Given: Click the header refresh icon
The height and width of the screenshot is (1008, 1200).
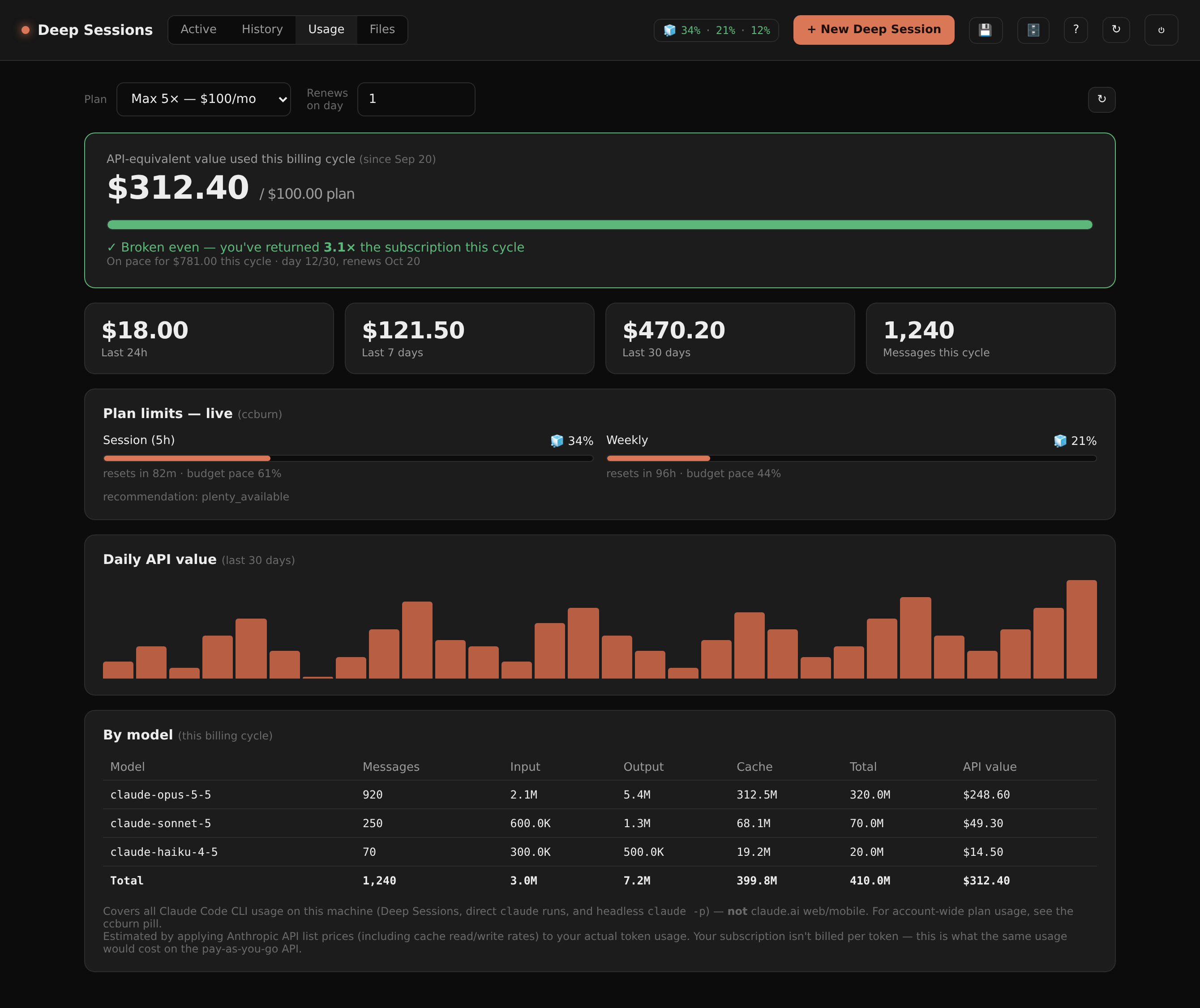Looking at the screenshot, I should point(1115,30).
